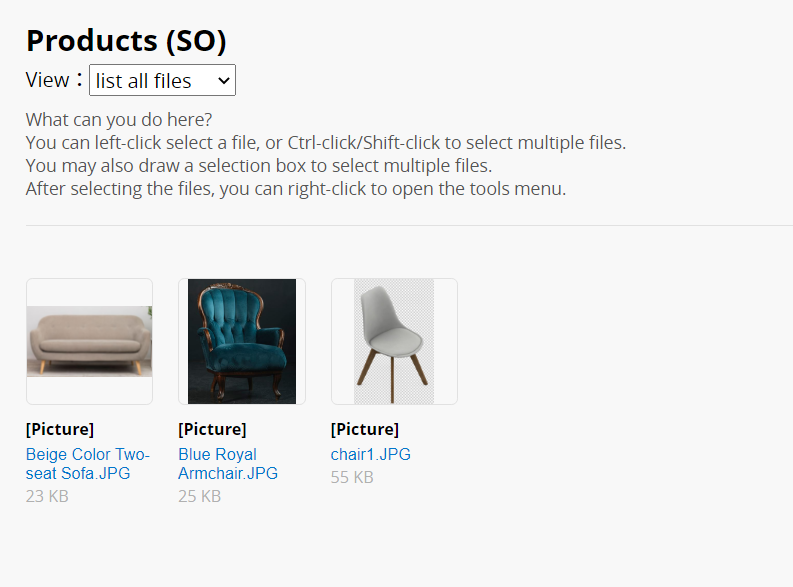The height and width of the screenshot is (587, 793).
Task: Click the Ctrl-click/Shift-click instruction line
Action: point(326,143)
